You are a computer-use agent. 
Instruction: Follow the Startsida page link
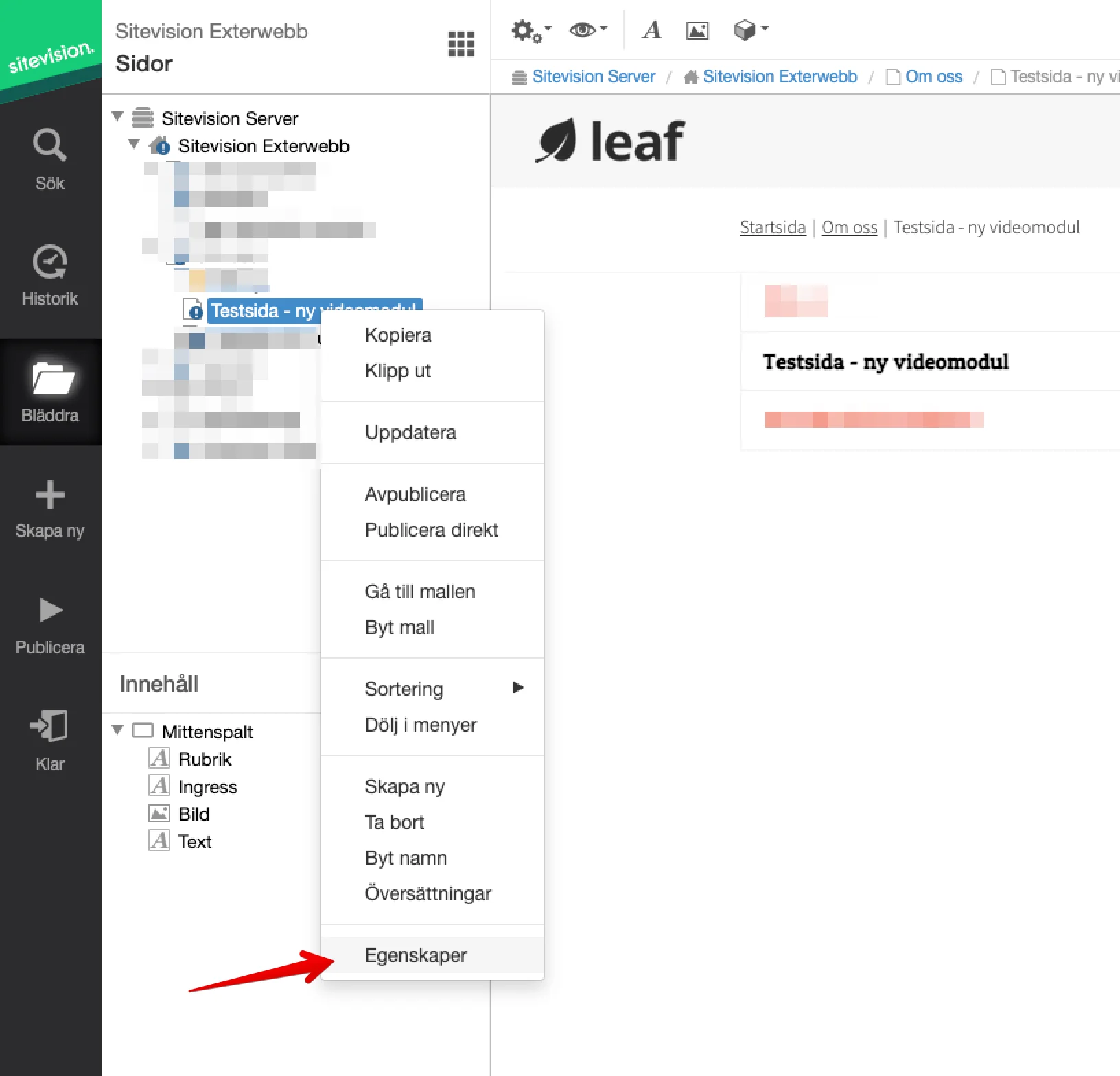coord(772,227)
